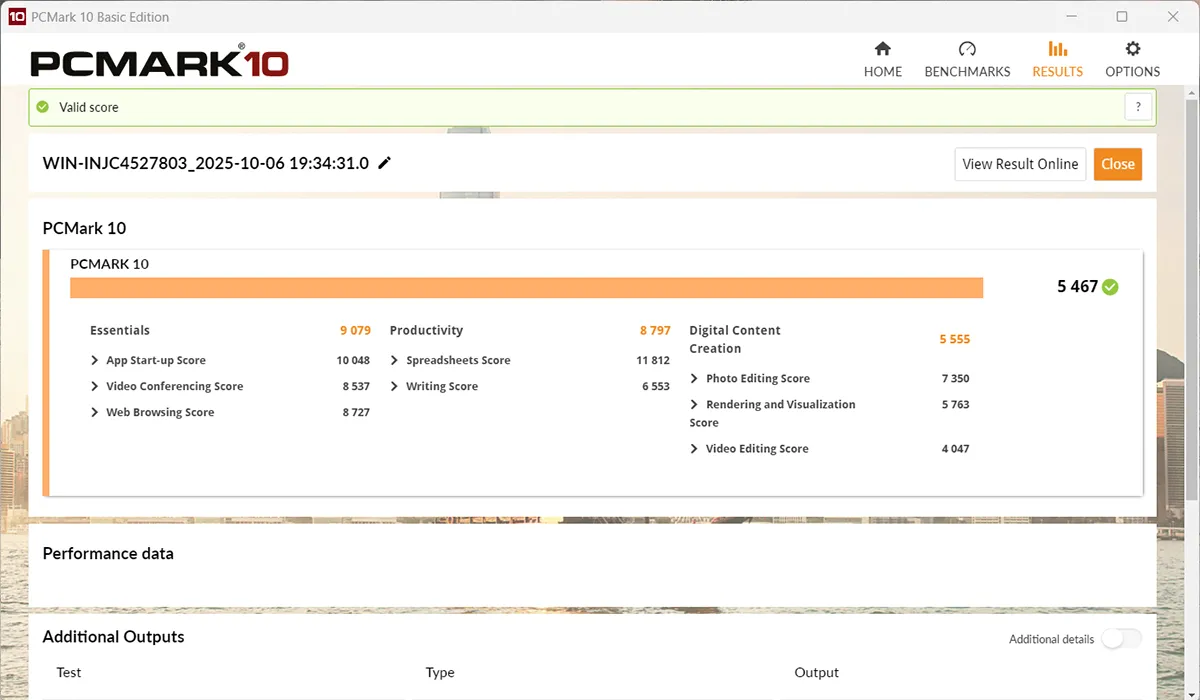Open the Options gear icon
1200x700 pixels.
[x=1132, y=49]
